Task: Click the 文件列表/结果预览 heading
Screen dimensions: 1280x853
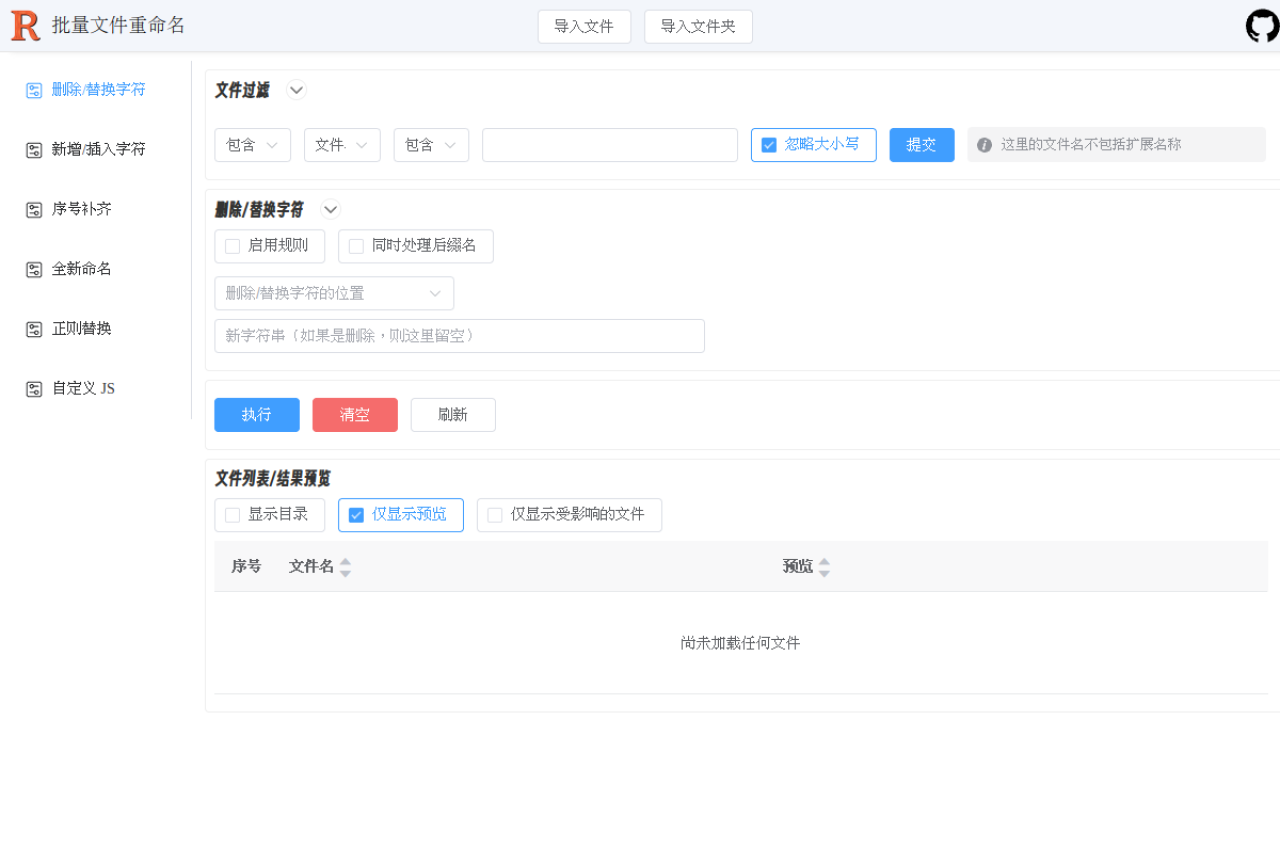Action: click(x=273, y=479)
